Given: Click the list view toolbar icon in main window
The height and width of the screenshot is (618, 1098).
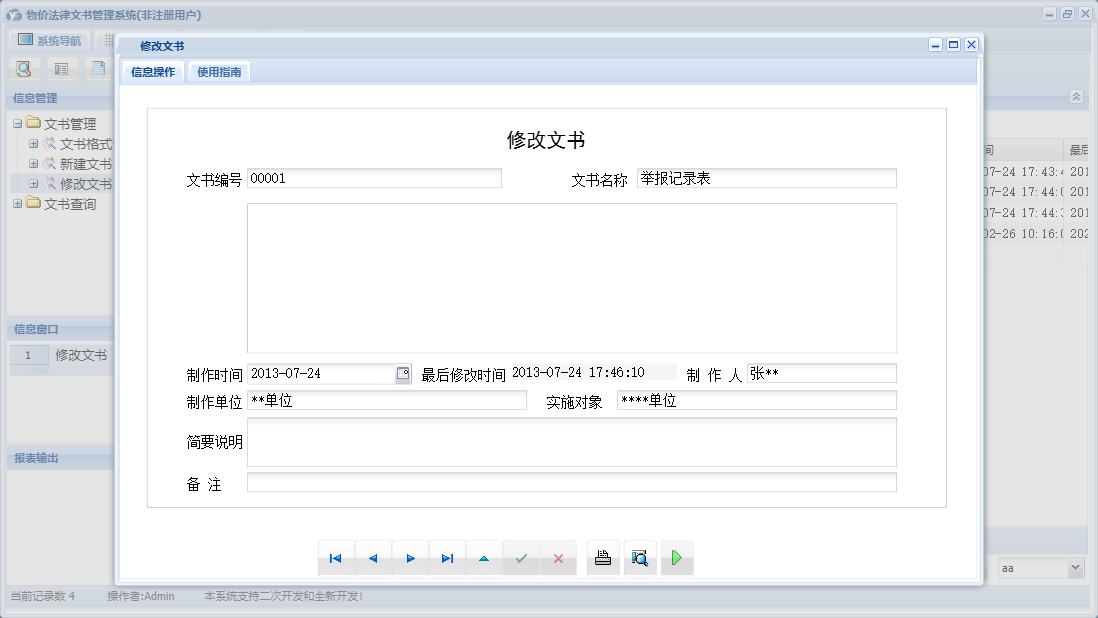Looking at the screenshot, I should coord(62,69).
